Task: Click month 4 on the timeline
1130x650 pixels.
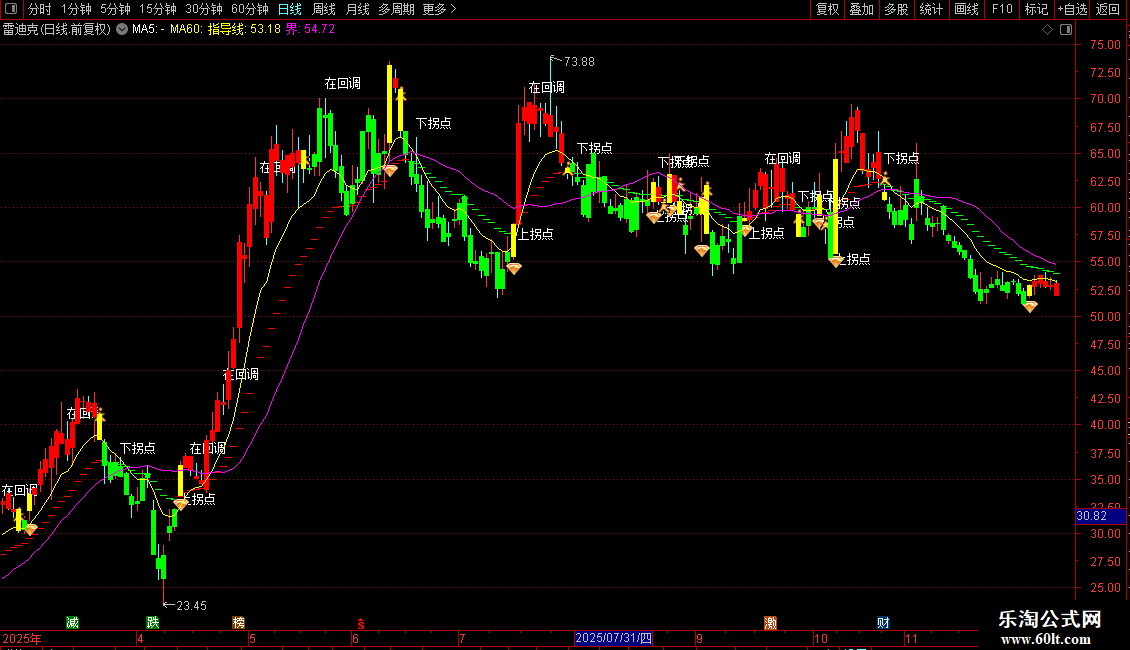Action: [x=141, y=638]
